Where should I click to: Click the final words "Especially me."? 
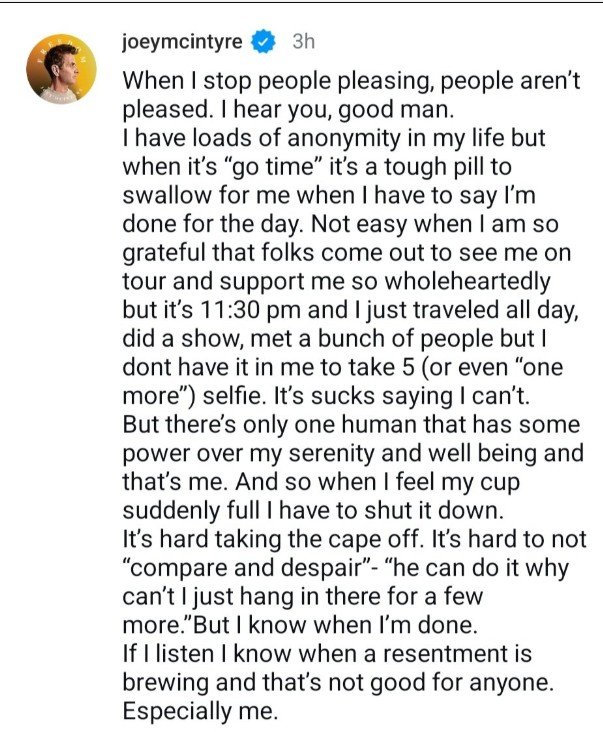coord(201,711)
